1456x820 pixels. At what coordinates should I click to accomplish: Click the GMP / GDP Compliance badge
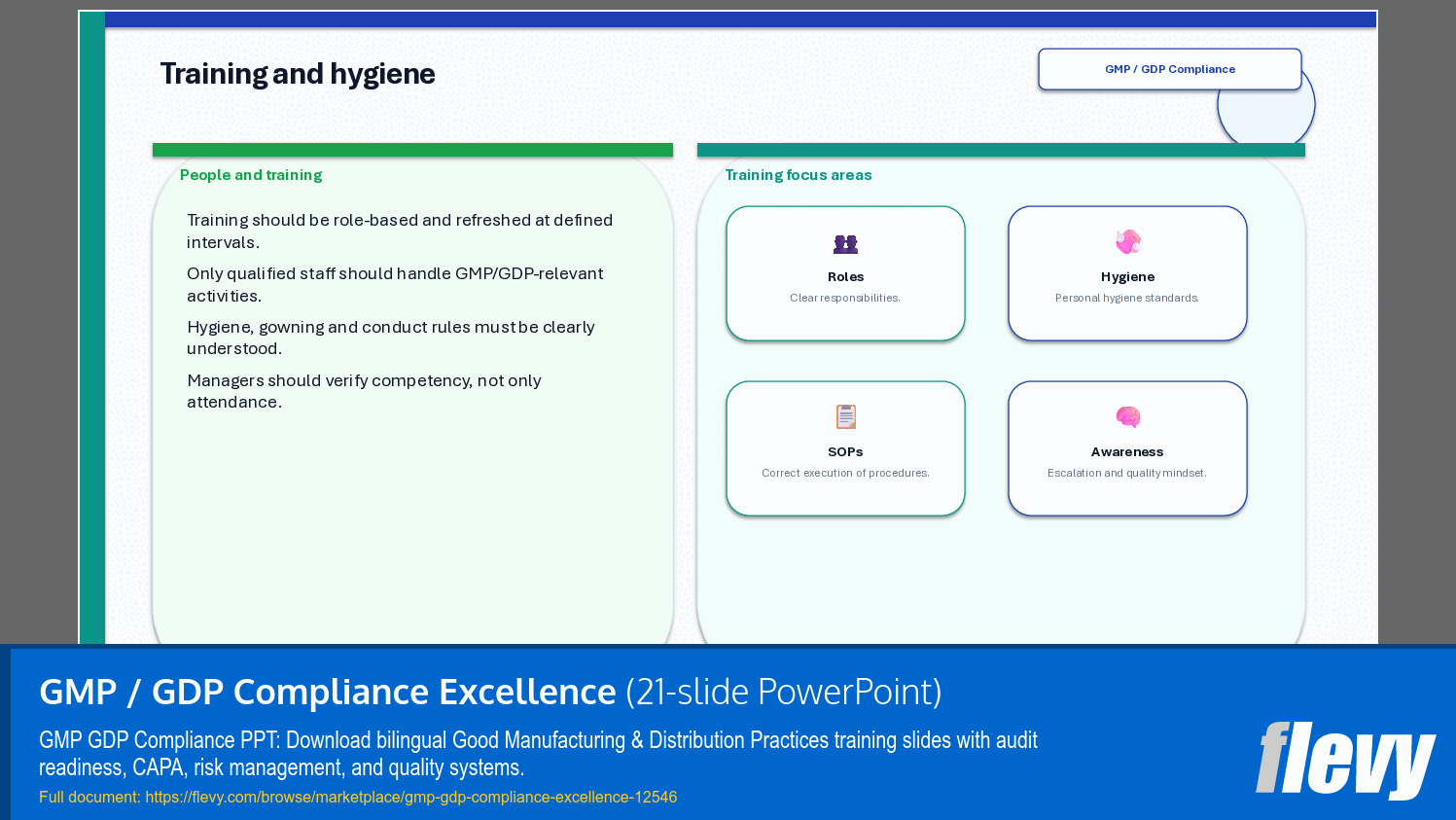[1170, 69]
